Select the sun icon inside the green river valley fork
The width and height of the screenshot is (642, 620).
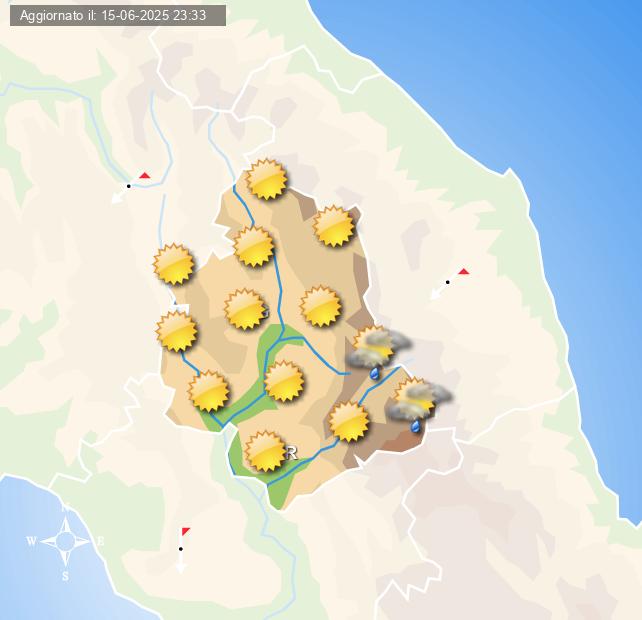[x=284, y=381]
